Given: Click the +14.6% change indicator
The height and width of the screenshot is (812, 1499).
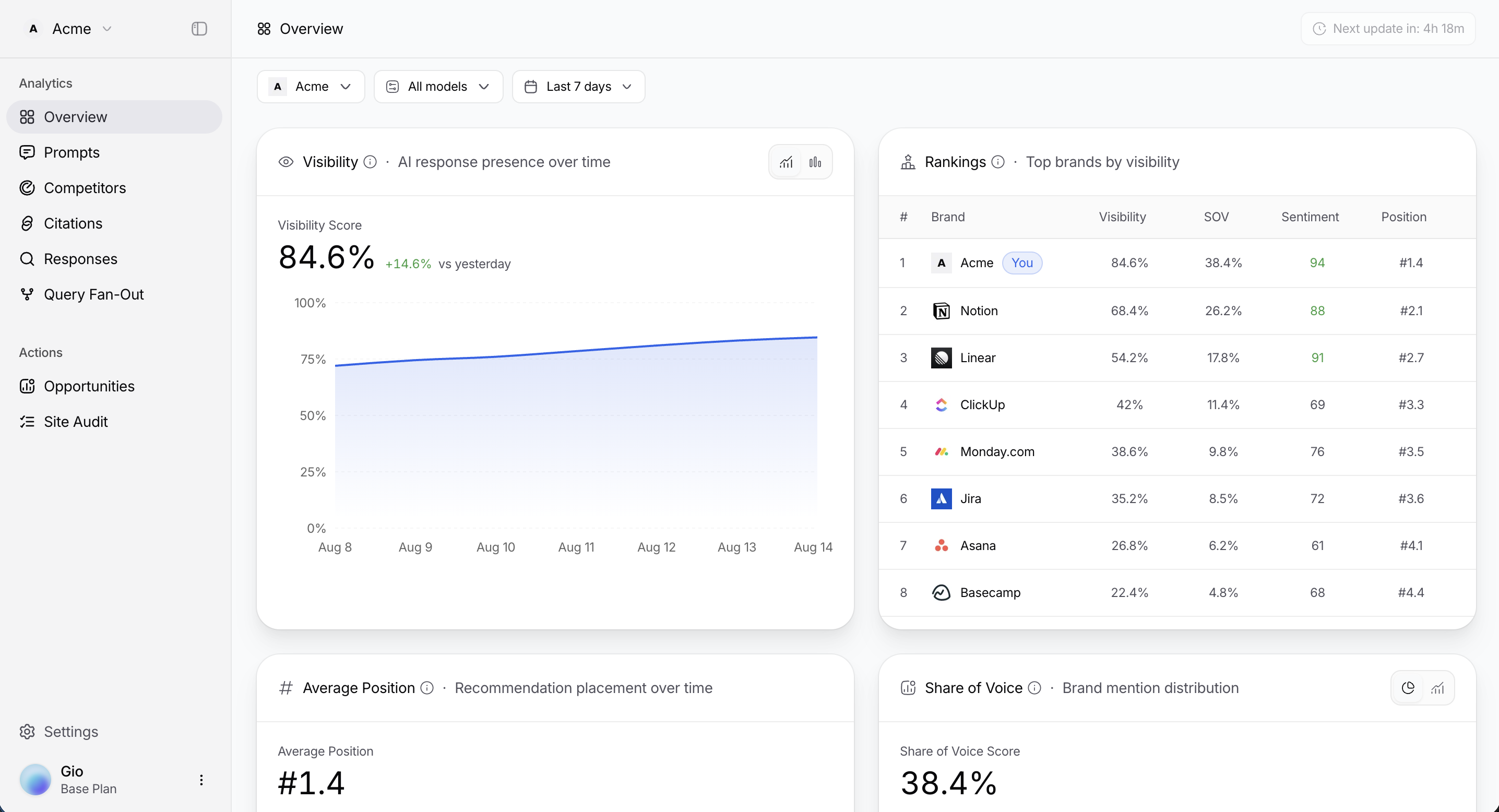Looking at the screenshot, I should coord(408,264).
